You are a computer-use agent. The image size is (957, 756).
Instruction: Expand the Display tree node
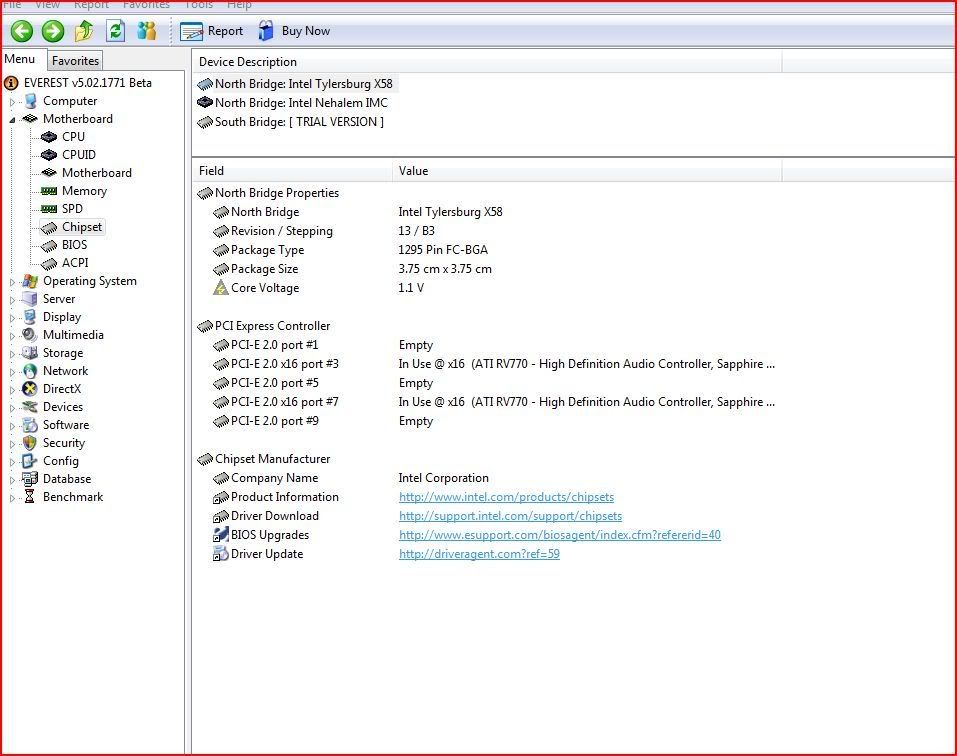12,318
